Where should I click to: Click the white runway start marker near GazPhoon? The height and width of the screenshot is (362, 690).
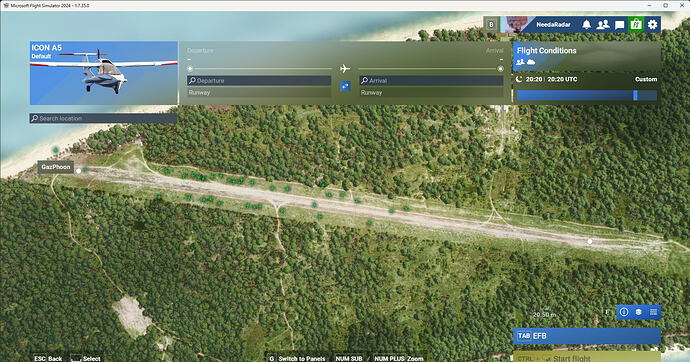pos(79,171)
